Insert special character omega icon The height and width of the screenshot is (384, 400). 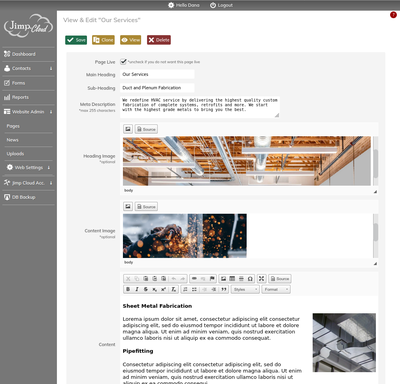(x=250, y=279)
